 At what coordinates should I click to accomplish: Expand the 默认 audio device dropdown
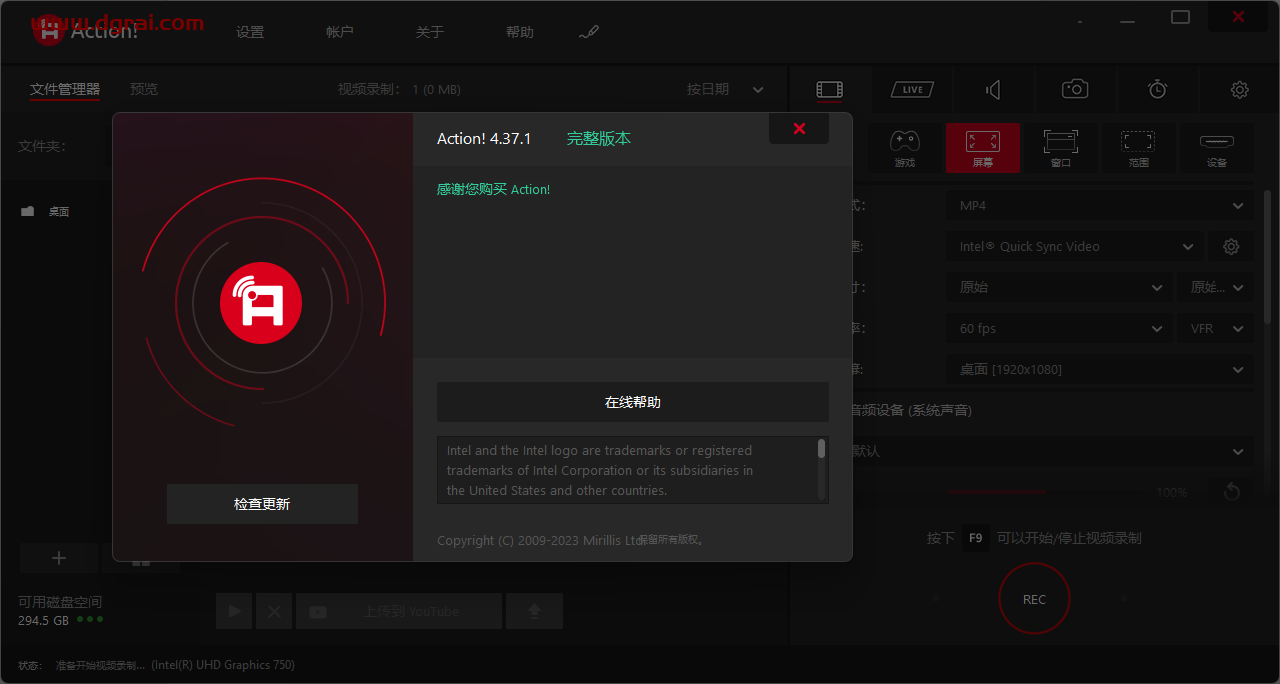pos(1052,452)
